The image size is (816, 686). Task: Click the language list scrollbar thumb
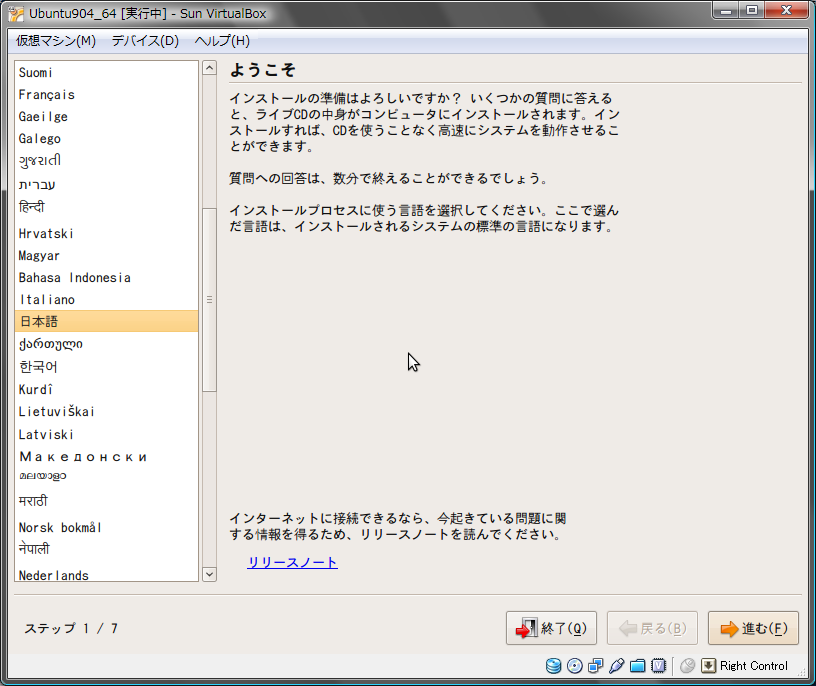[209, 299]
